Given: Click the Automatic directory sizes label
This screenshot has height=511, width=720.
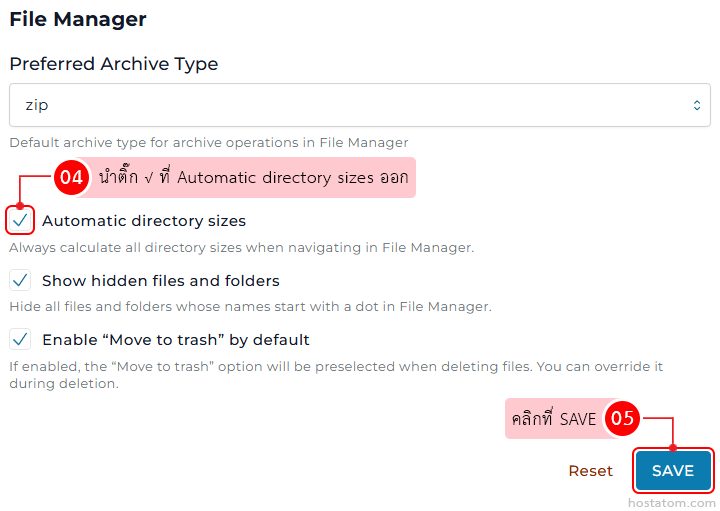Looking at the screenshot, I should tap(144, 221).
